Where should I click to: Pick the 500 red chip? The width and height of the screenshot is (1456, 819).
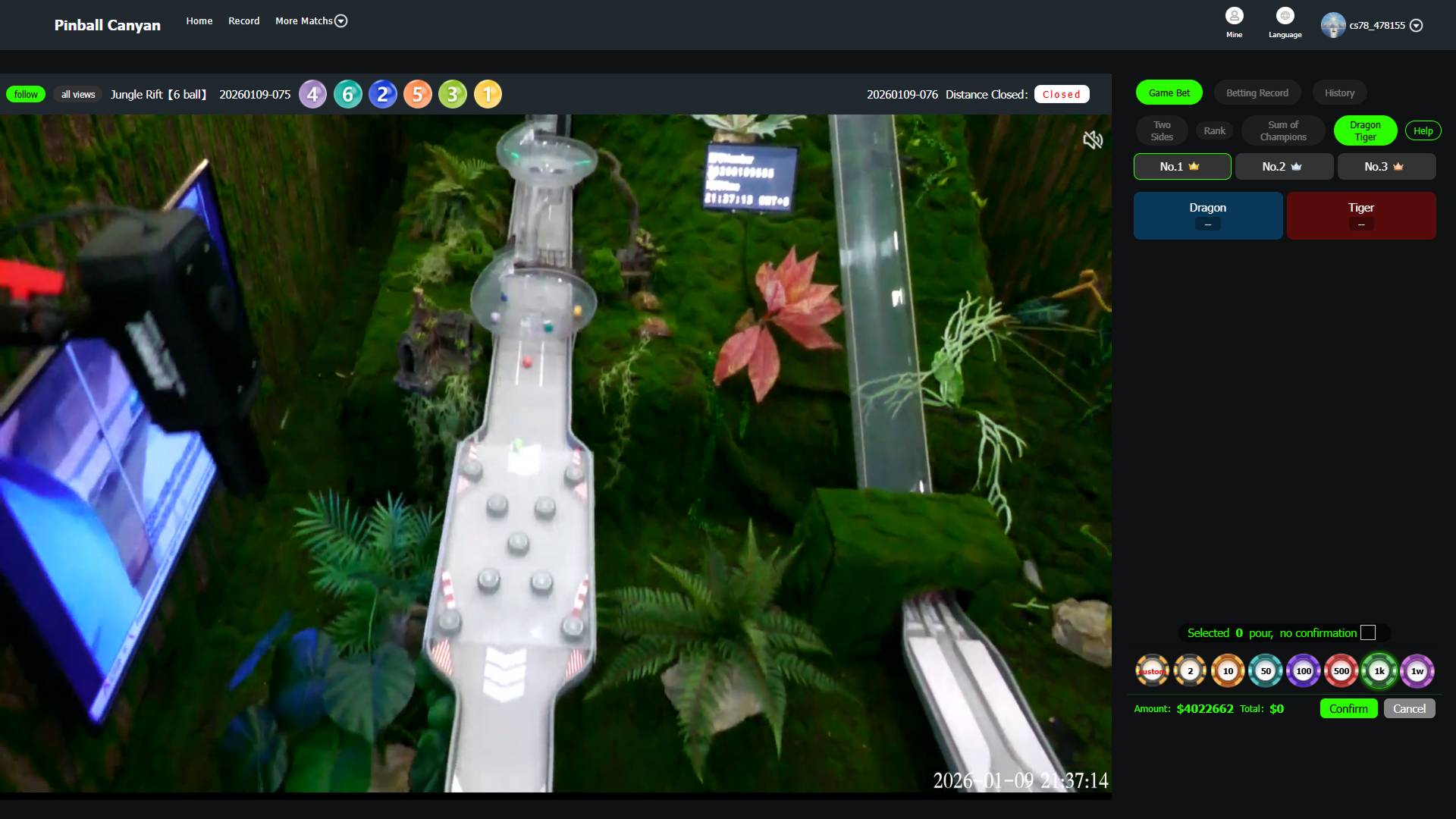[x=1341, y=671]
